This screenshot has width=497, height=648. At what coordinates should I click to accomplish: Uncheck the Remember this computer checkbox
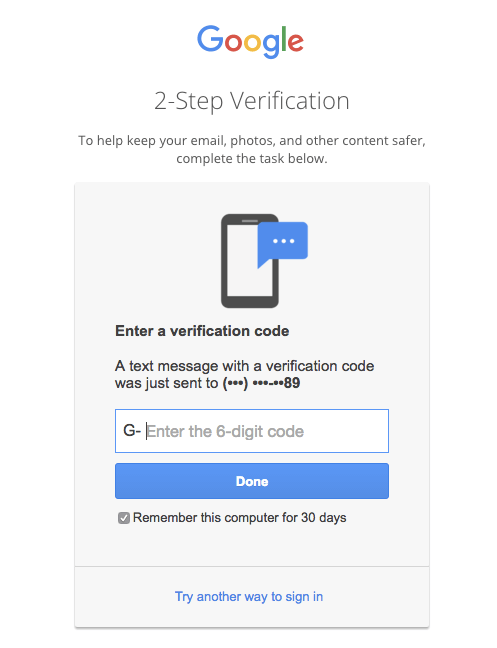124,518
